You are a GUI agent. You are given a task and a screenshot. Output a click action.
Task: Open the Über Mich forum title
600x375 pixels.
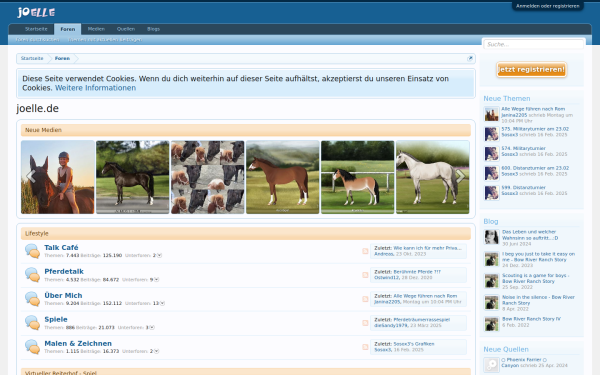click(63, 295)
